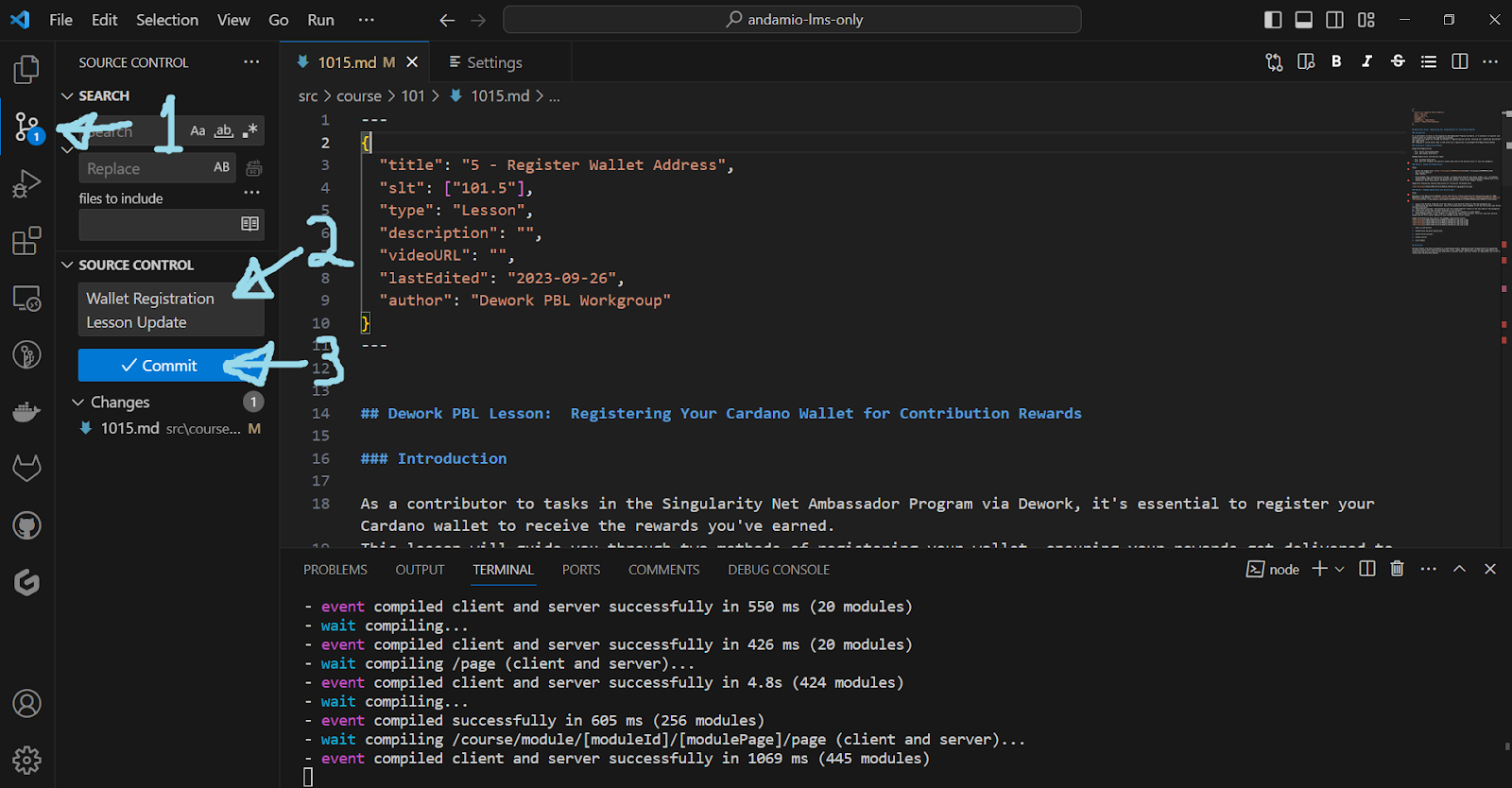The width and height of the screenshot is (1512, 788).
Task: Open the Docker panel icon
Action: (x=26, y=412)
